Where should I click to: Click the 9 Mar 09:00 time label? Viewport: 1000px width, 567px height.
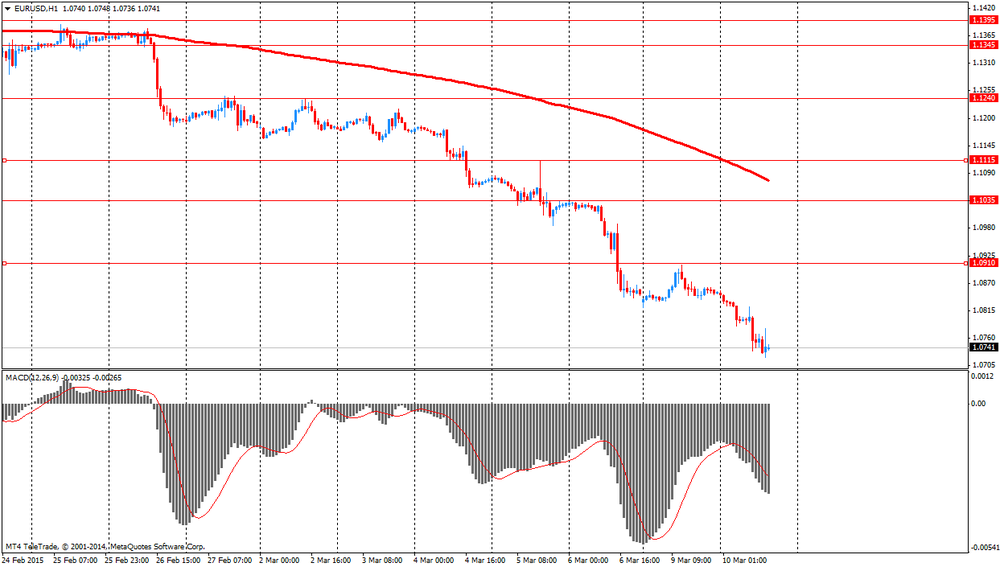pyautogui.click(x=690, y=561)
